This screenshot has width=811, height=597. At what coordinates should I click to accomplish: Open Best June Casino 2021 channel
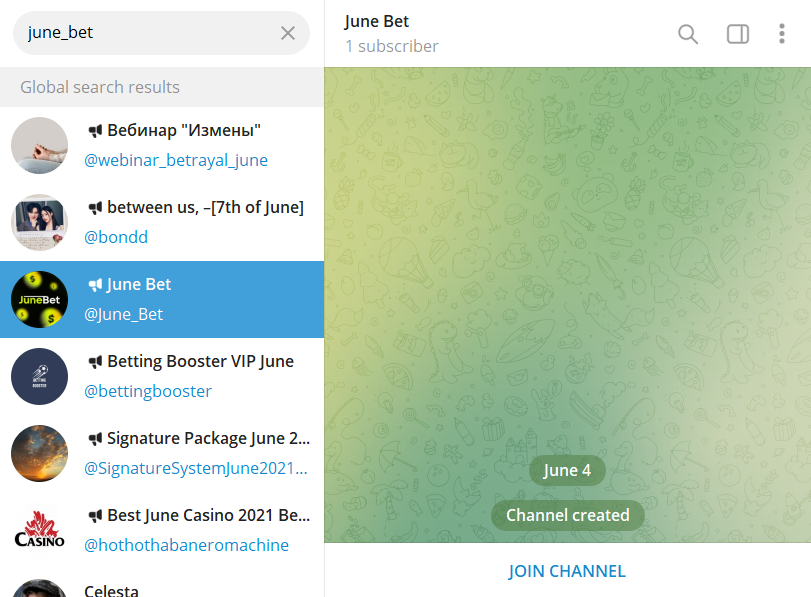click(x=162, y=531)
